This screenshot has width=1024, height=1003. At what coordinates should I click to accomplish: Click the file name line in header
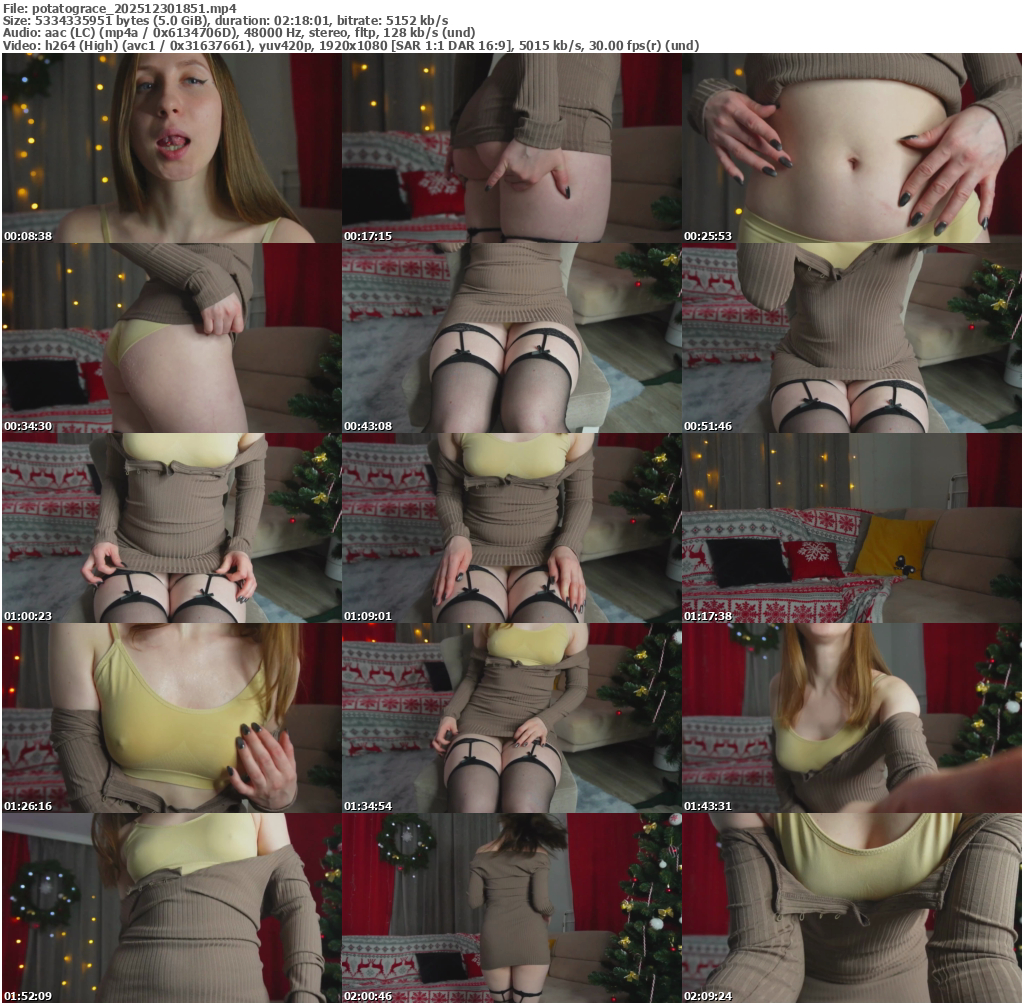119,8
